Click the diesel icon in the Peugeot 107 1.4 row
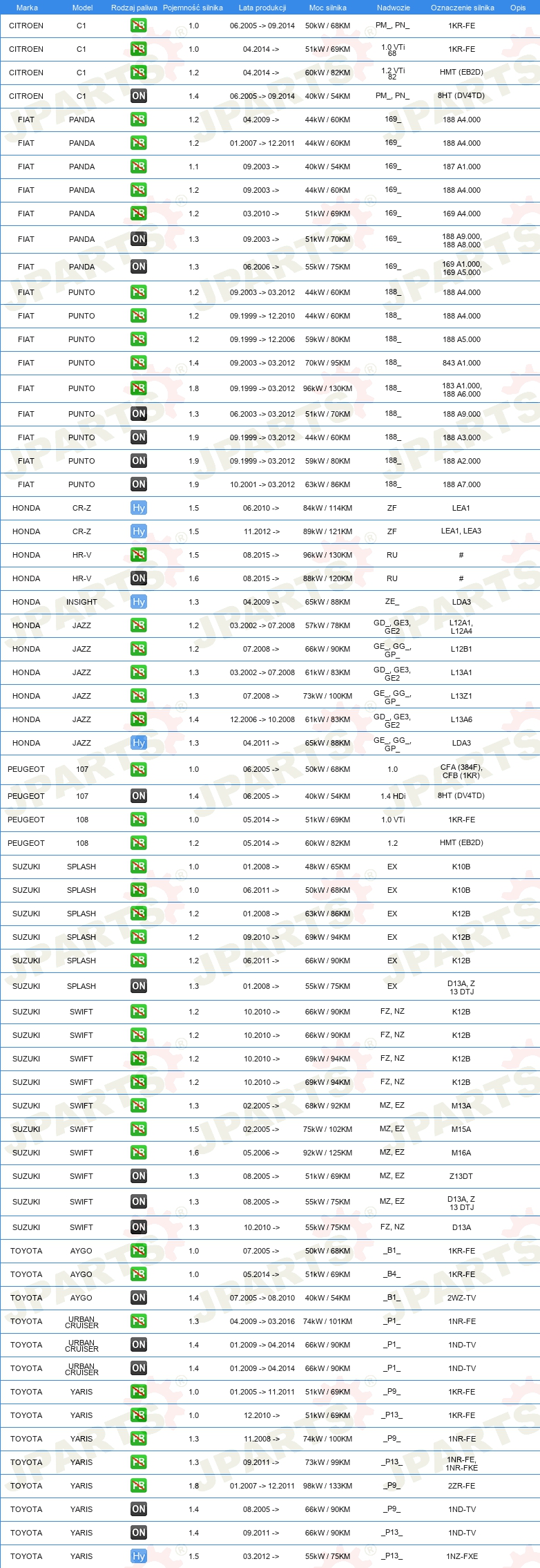 tap(139, 796)
